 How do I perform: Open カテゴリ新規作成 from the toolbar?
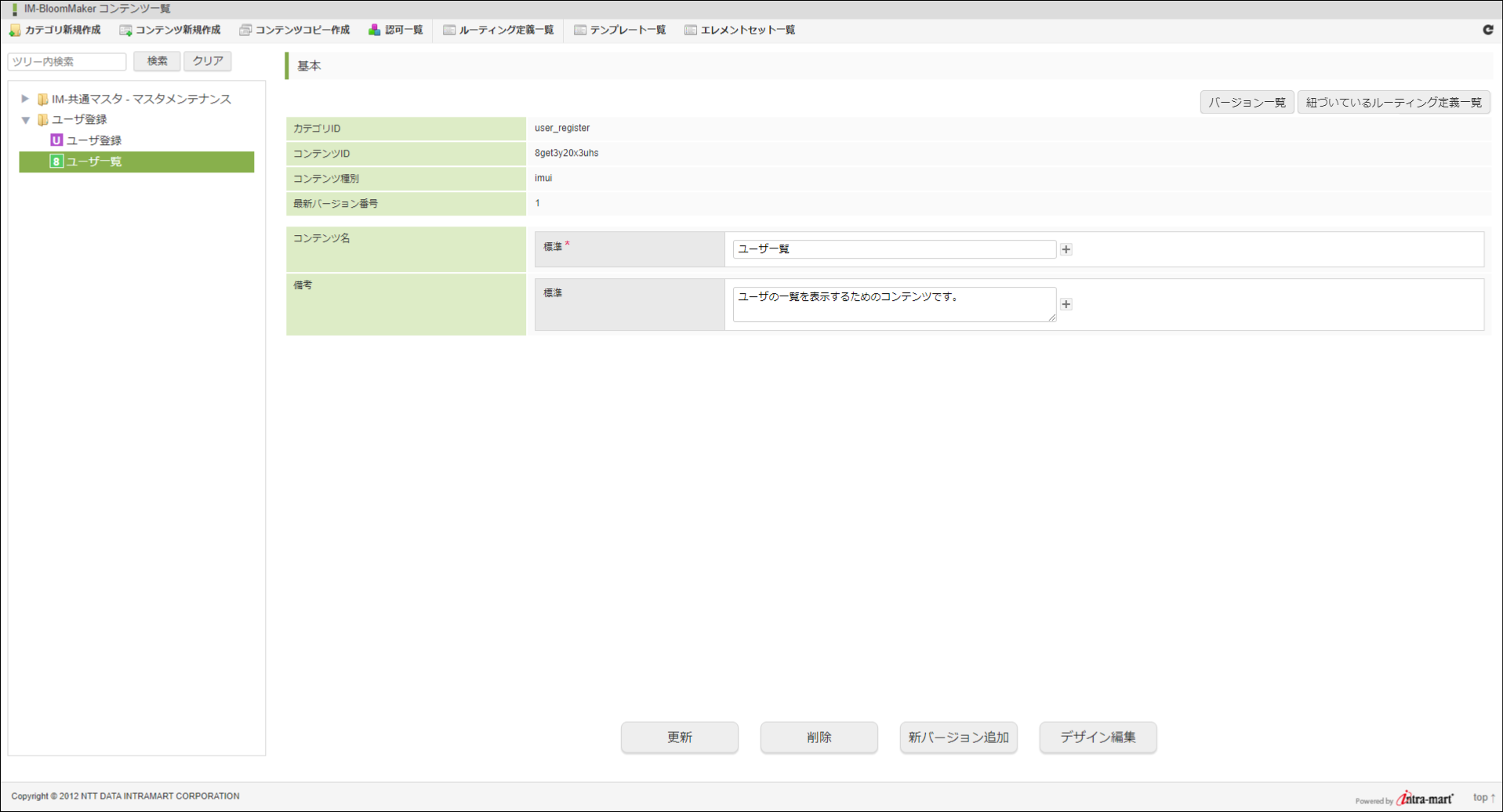point(55,31)
